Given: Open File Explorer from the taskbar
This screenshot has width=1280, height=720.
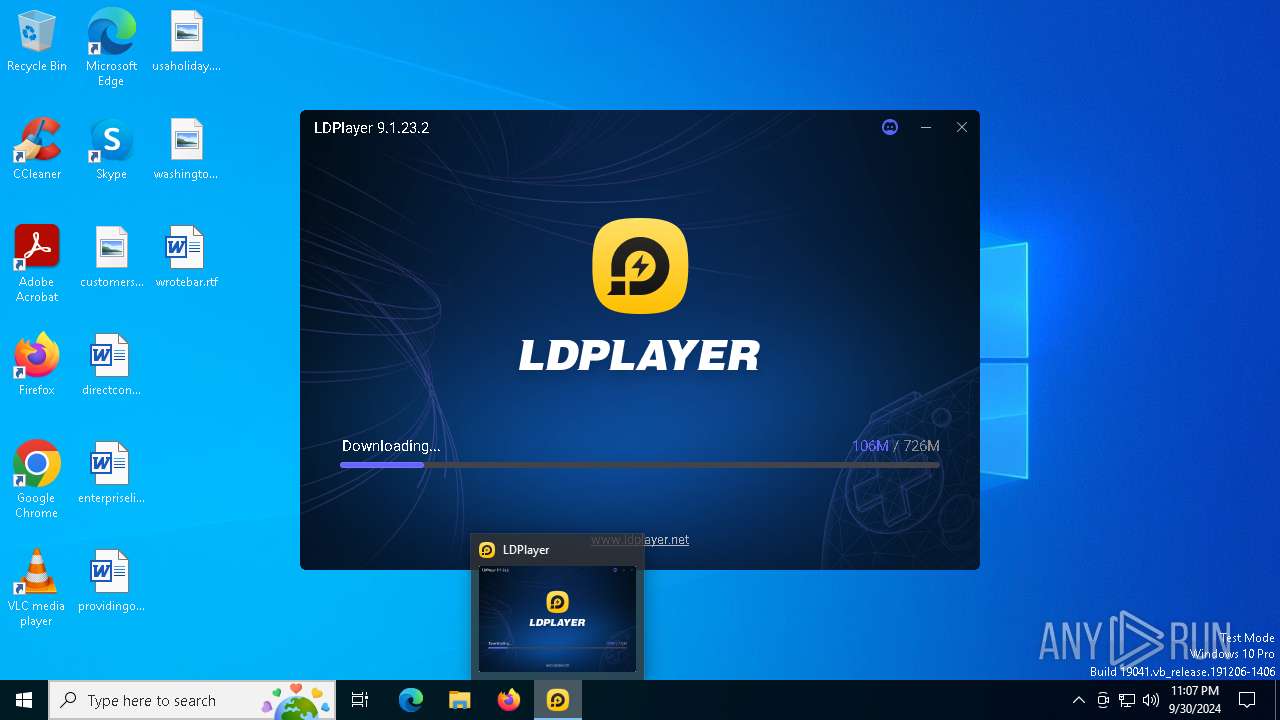Looking at the screenshot, I should [460, 700].
